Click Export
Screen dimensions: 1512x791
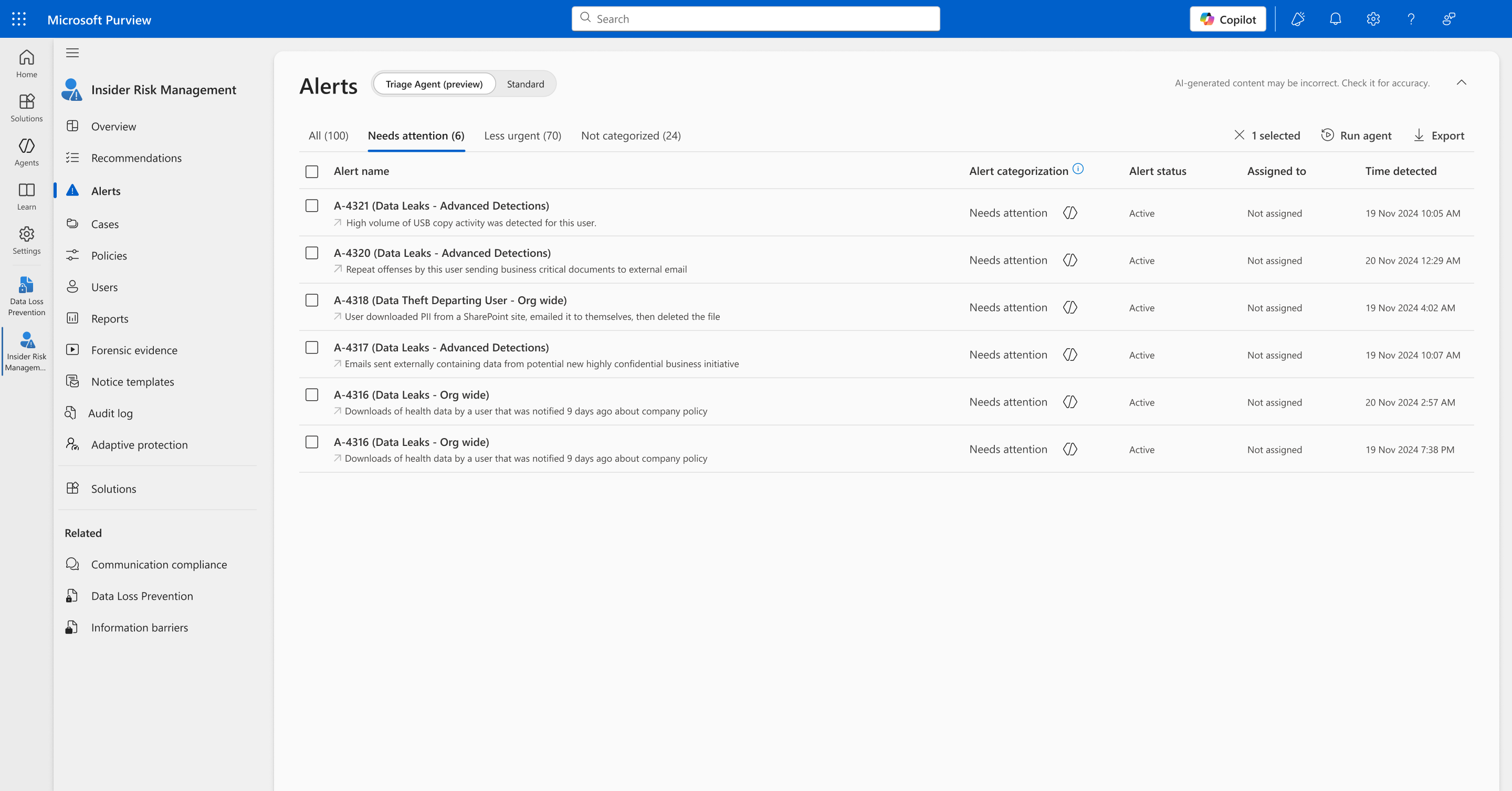(1438, 136)
